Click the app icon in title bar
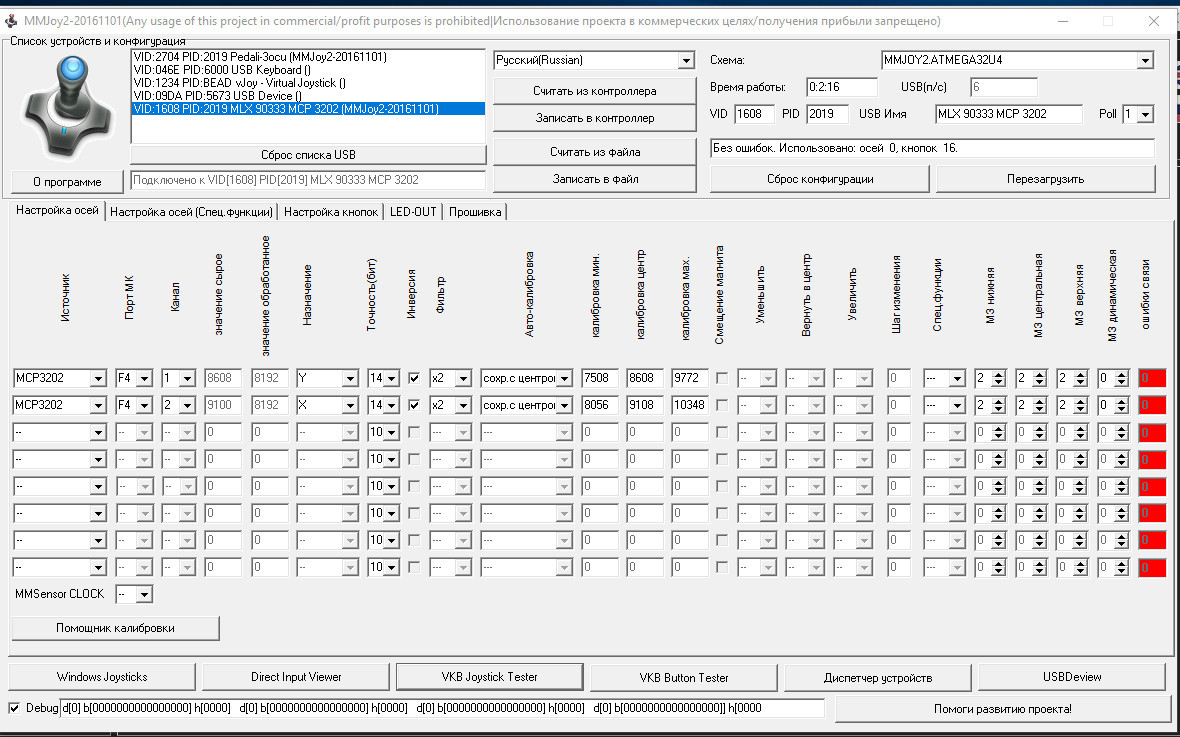Image resolution: width=1180 pixels, height=737 pixels. [x=12, y=21]
